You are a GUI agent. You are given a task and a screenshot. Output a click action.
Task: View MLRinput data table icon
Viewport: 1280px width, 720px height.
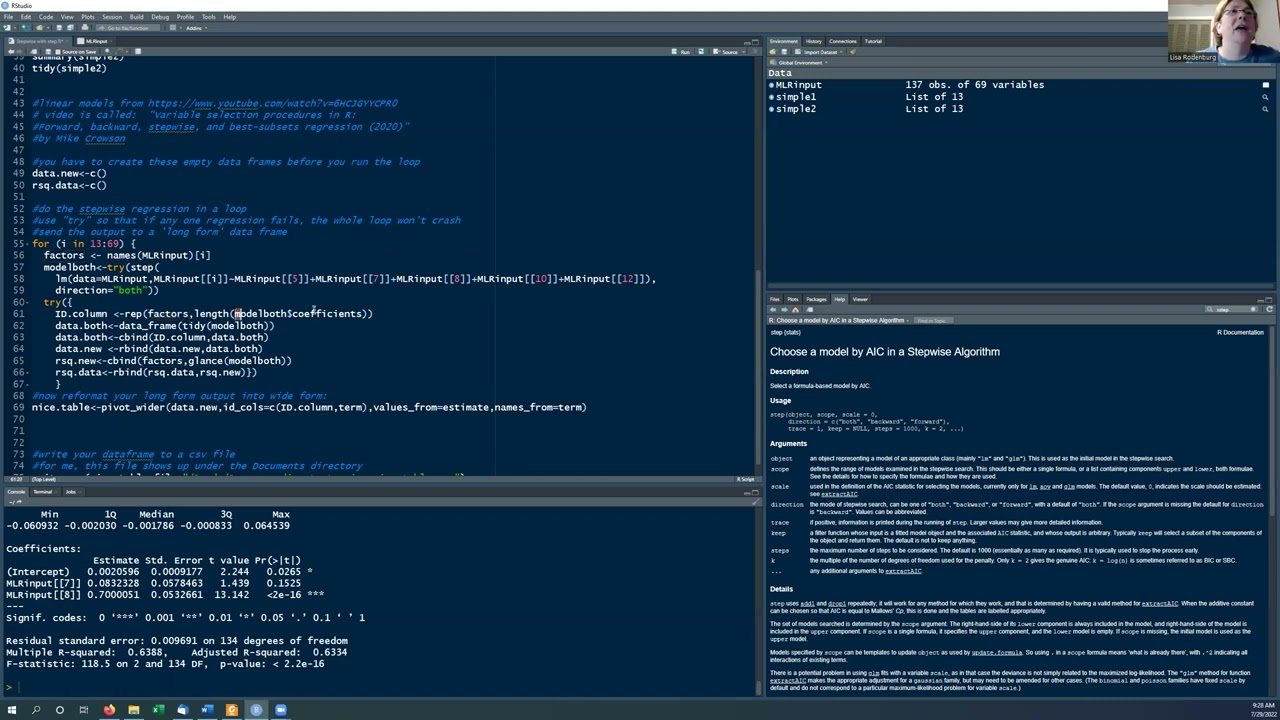click(x=1265, y=85)
